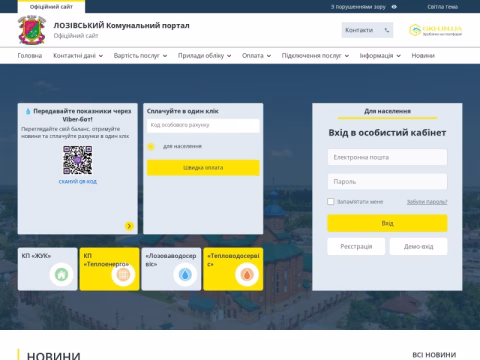Click the orange drop icon on «Тепловодосервіс»
Screen dimensions: 480x360
(x=247, y=275)
